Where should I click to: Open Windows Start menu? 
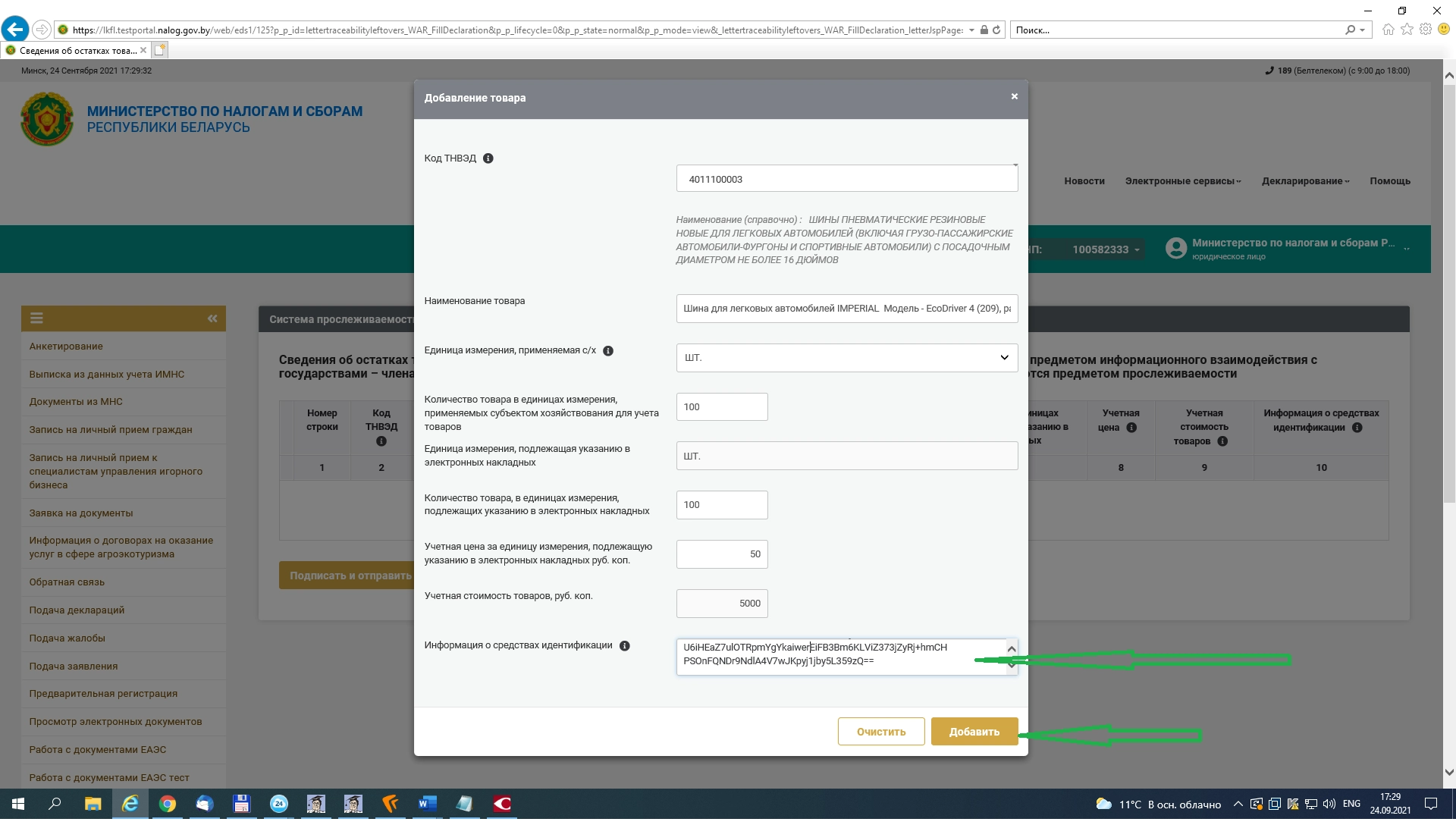pyautogui.click(x=18, y=804)
